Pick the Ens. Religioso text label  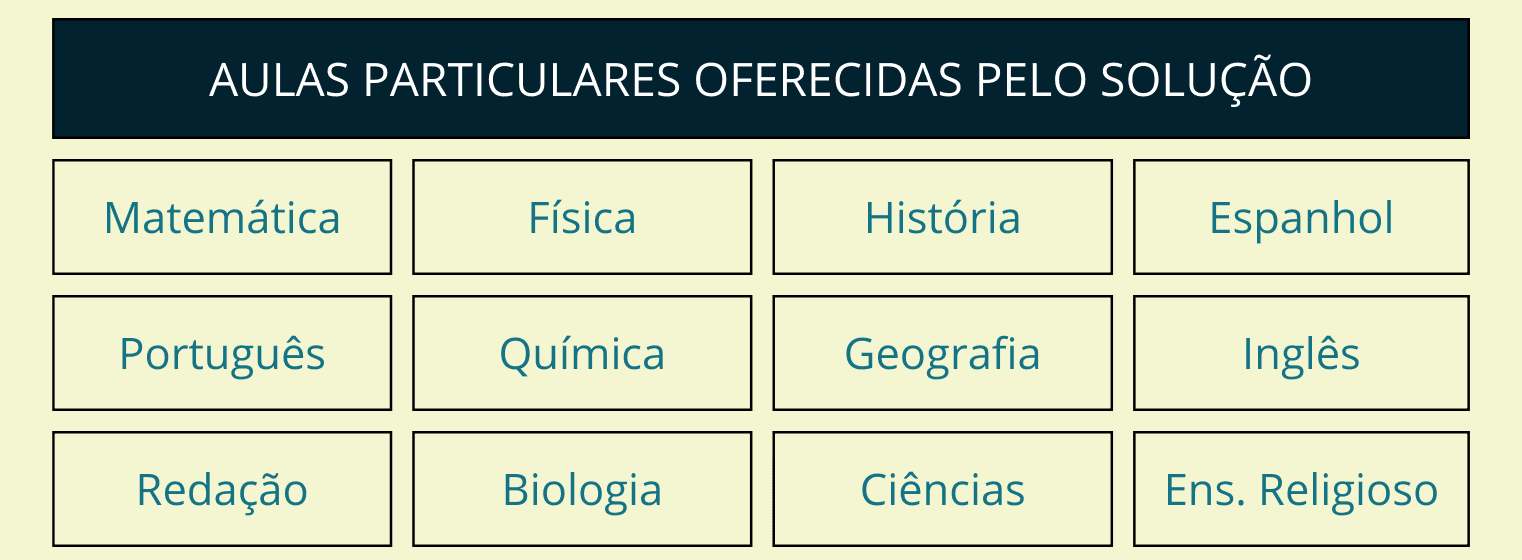tap(1301, 490)
